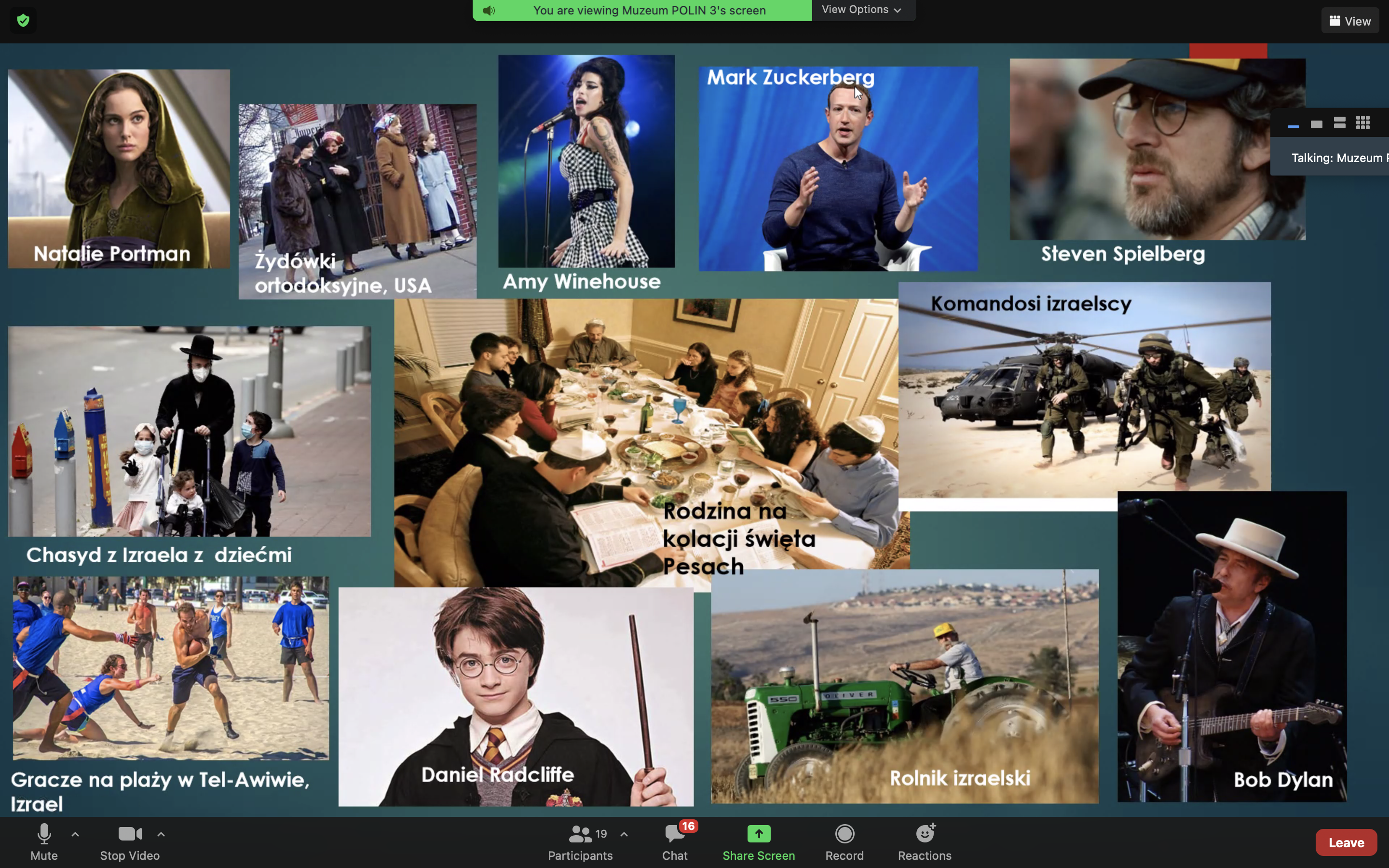Click the red bar above Spielberg photo
The image size is (1389, 868).
pyautogui.click(x=1228, y=51)
